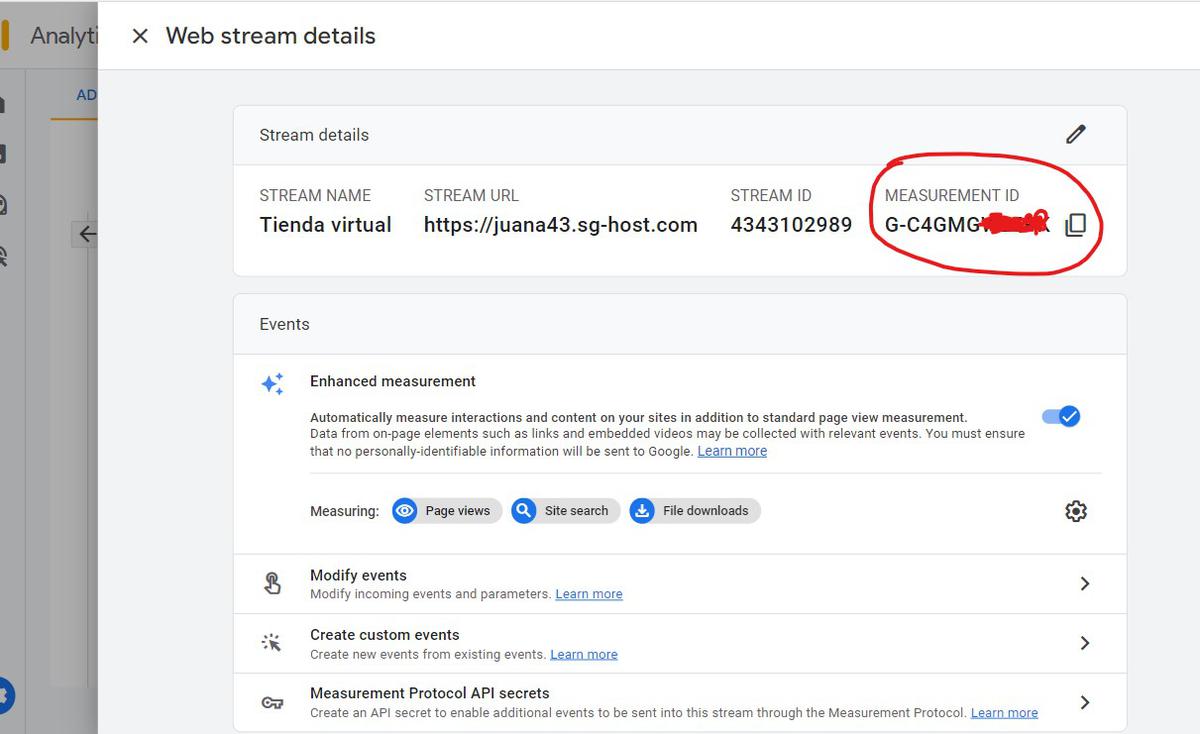Select the Page views measuring chip
This screenshot has height=734, width=1200.
pyautogui.click(x=447, y=511)
